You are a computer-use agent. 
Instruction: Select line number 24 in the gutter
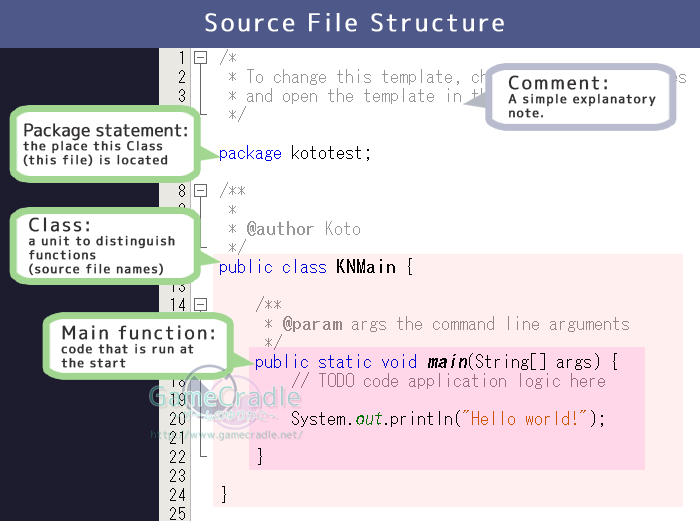[x=177, y=495]
